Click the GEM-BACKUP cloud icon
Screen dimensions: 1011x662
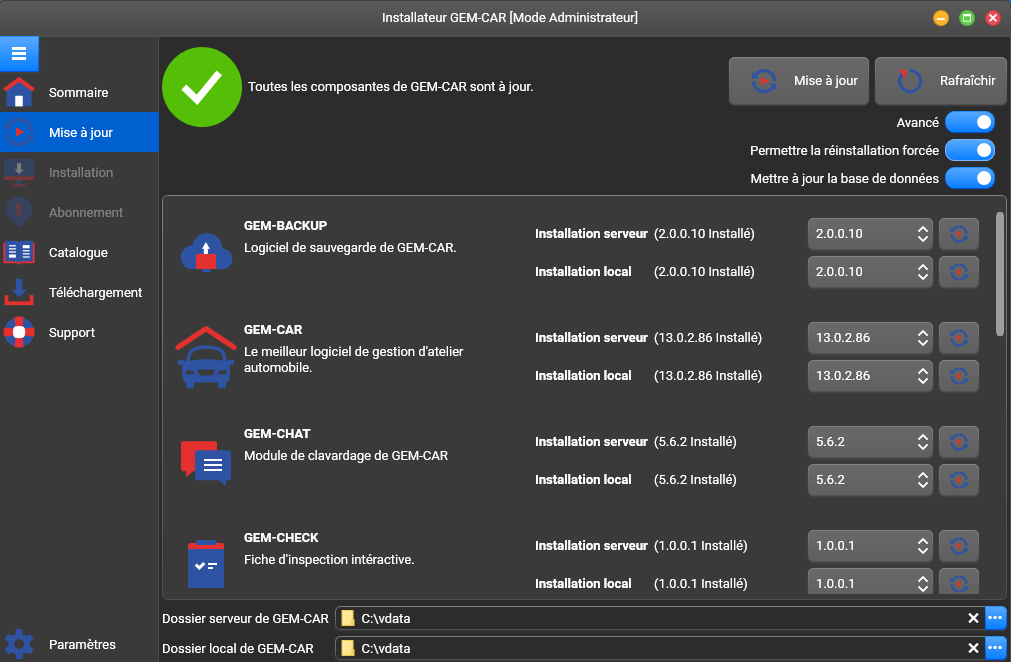(x=206, y=253)
